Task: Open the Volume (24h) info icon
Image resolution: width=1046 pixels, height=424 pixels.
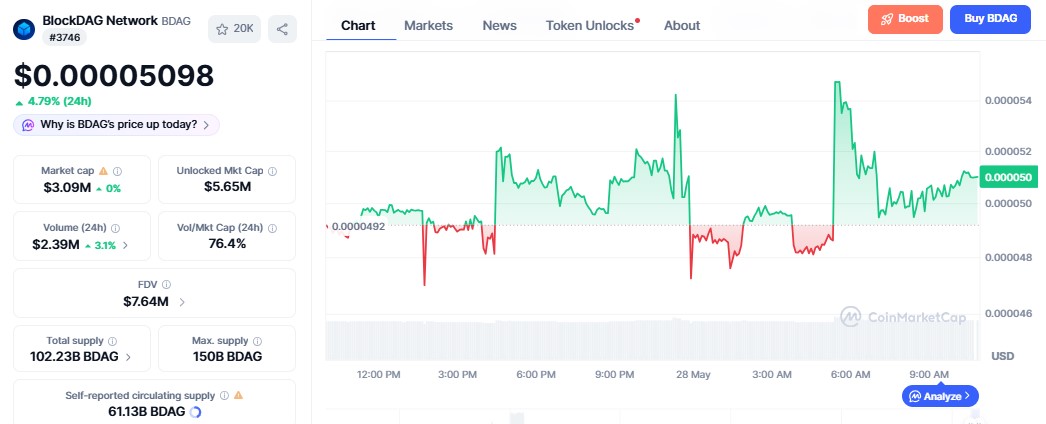Action: (x=115, y=228)
